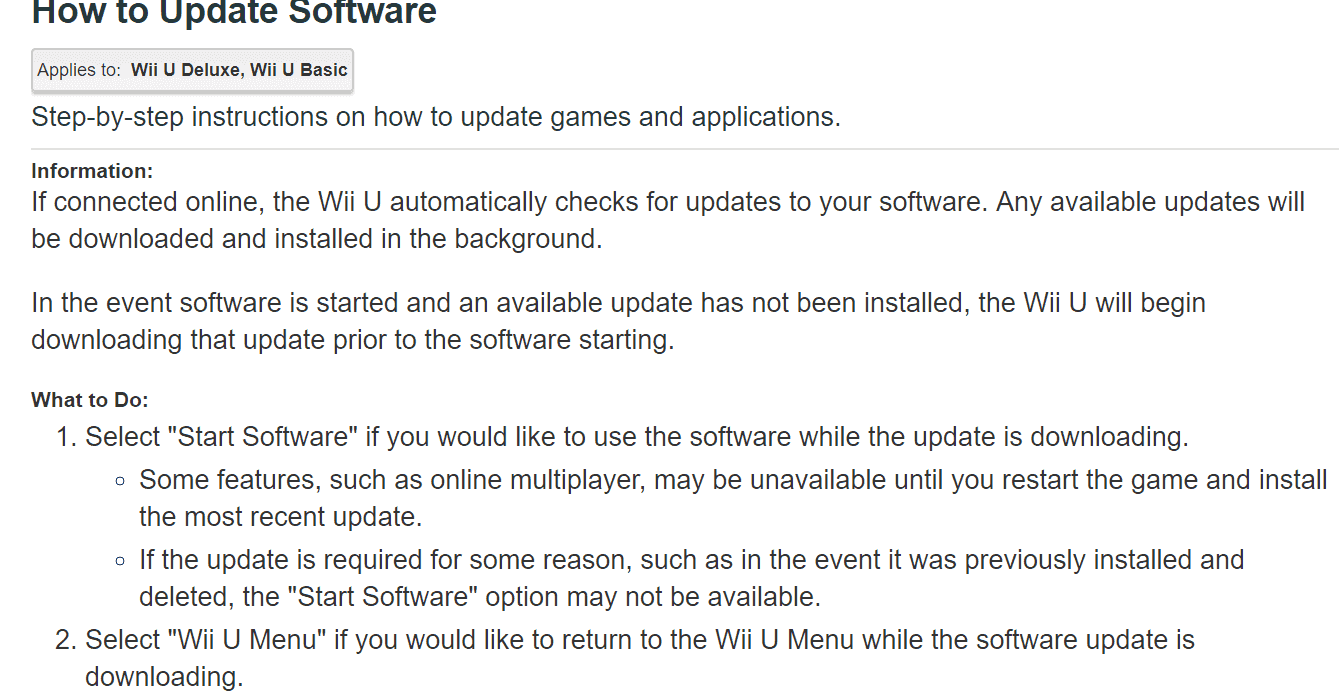
Task: Click the hollow bullet marker before "Some features"
Action: pyautogui.click(x=120, y=481)
